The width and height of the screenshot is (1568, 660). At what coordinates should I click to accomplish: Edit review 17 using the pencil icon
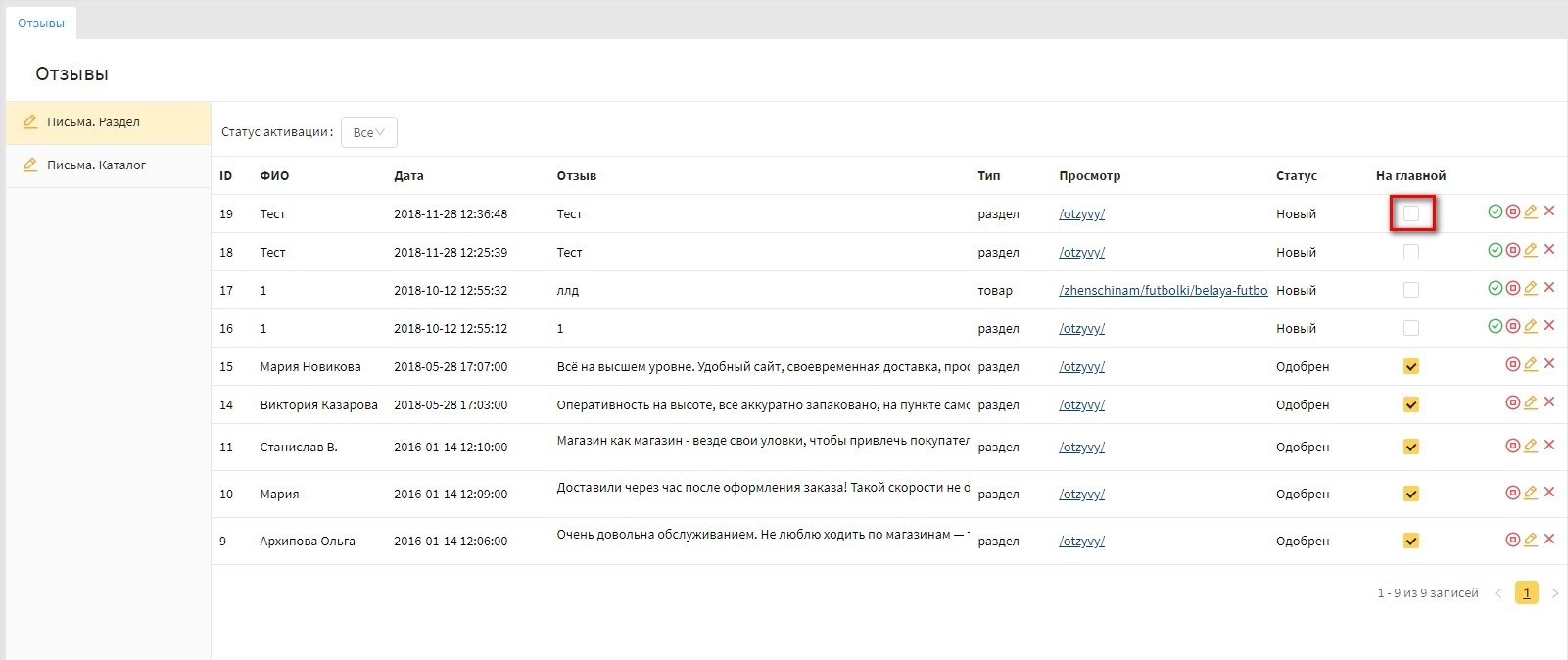1531,288
